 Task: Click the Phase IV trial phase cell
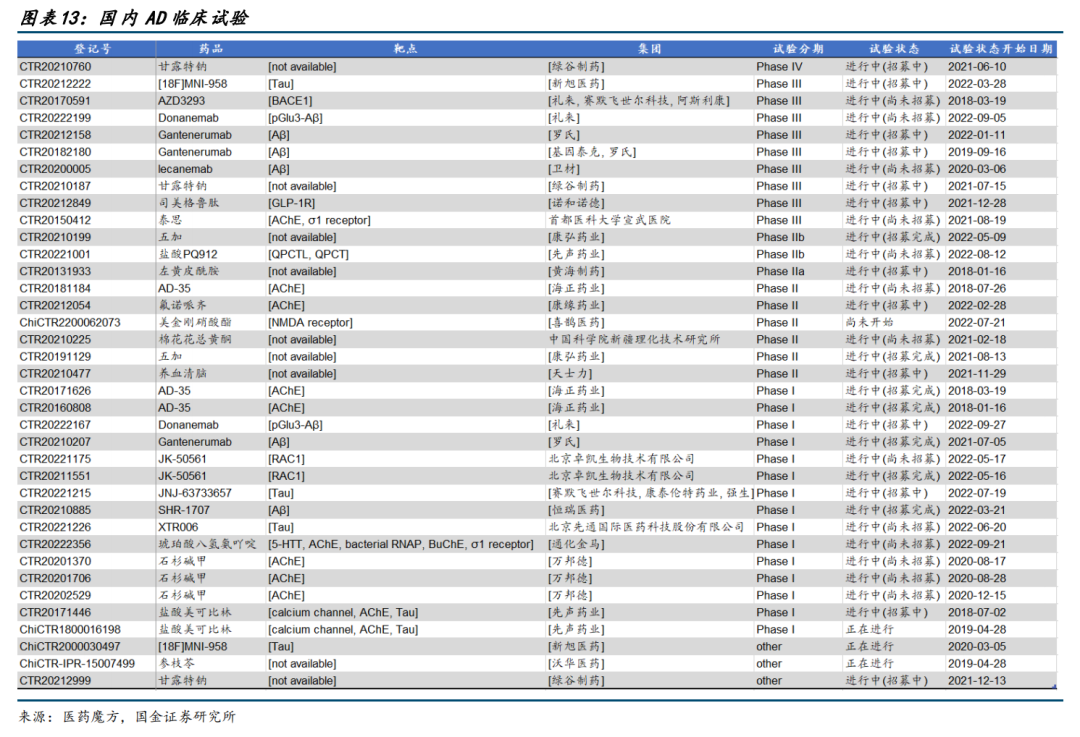tap(779, 67)
